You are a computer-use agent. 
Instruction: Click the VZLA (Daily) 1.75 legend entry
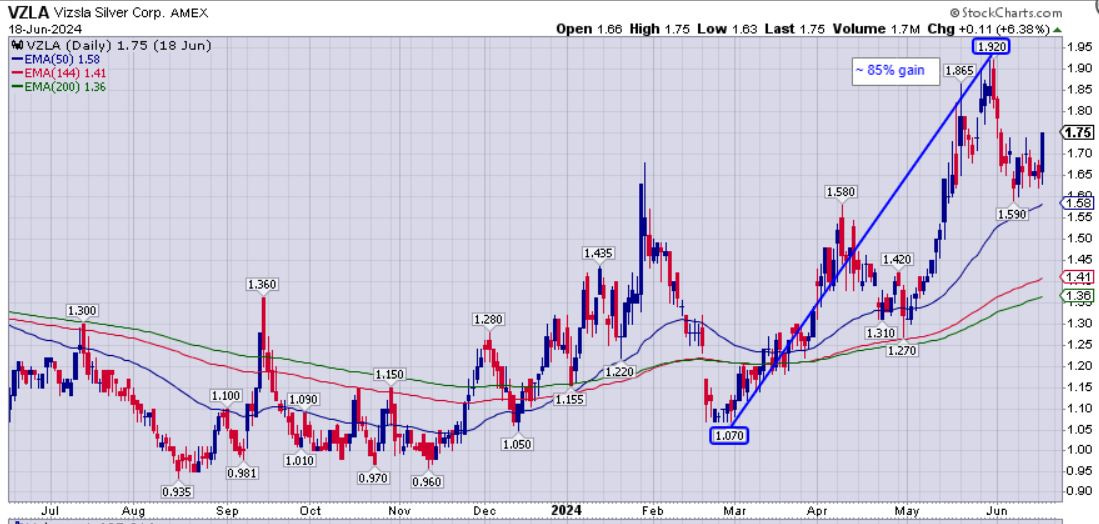111,45
